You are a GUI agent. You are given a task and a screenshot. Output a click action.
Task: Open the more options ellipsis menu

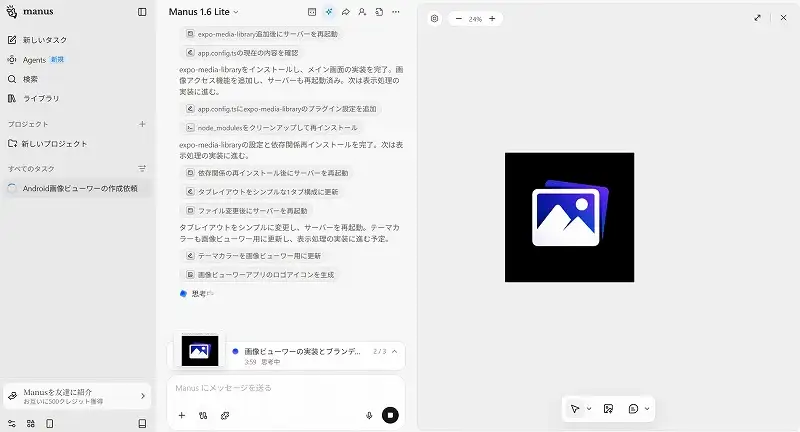396,12
